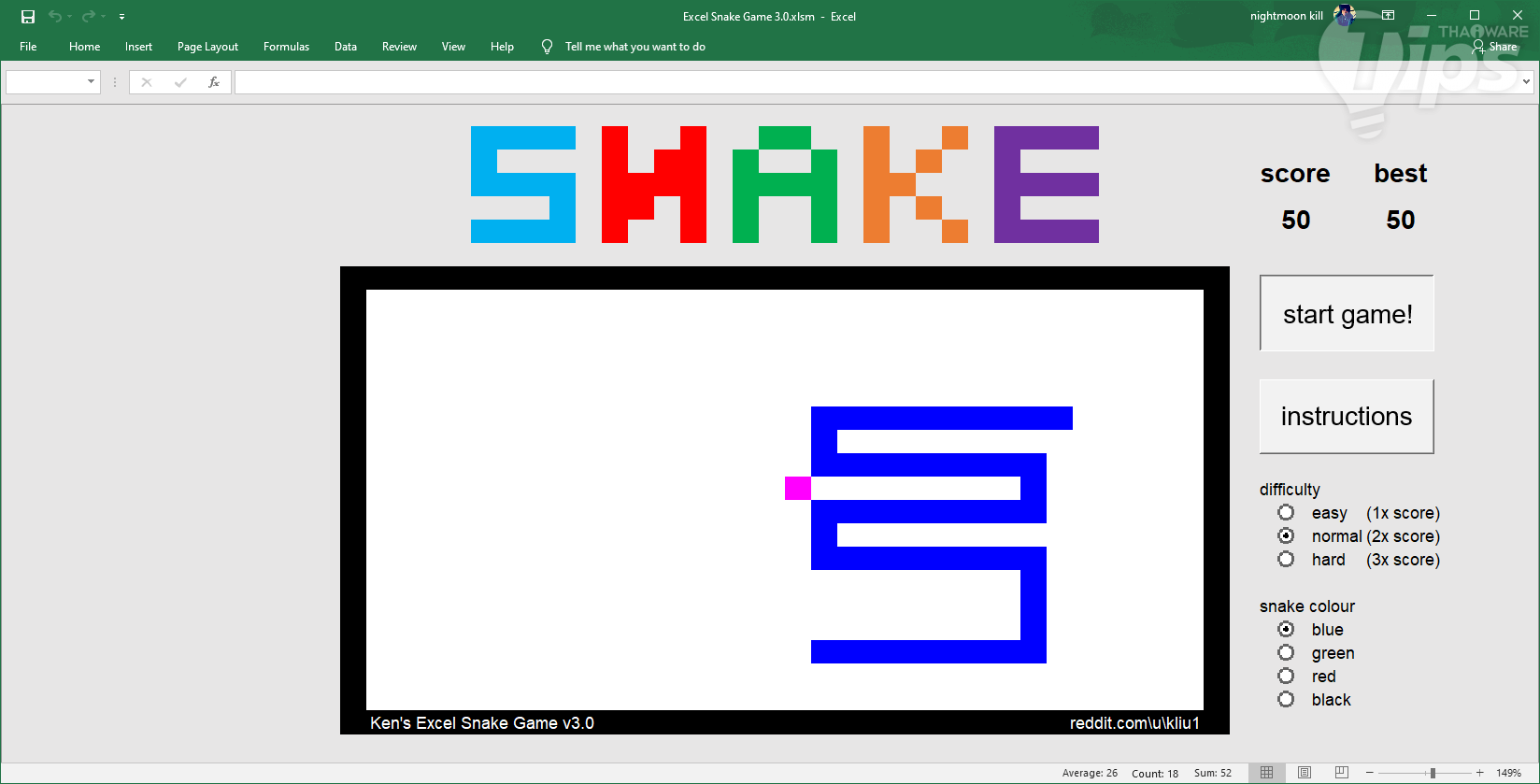The height and width of the screenshot is (784, 1540).
Task: Maximize the Excel window
Action: point(1475,16)
